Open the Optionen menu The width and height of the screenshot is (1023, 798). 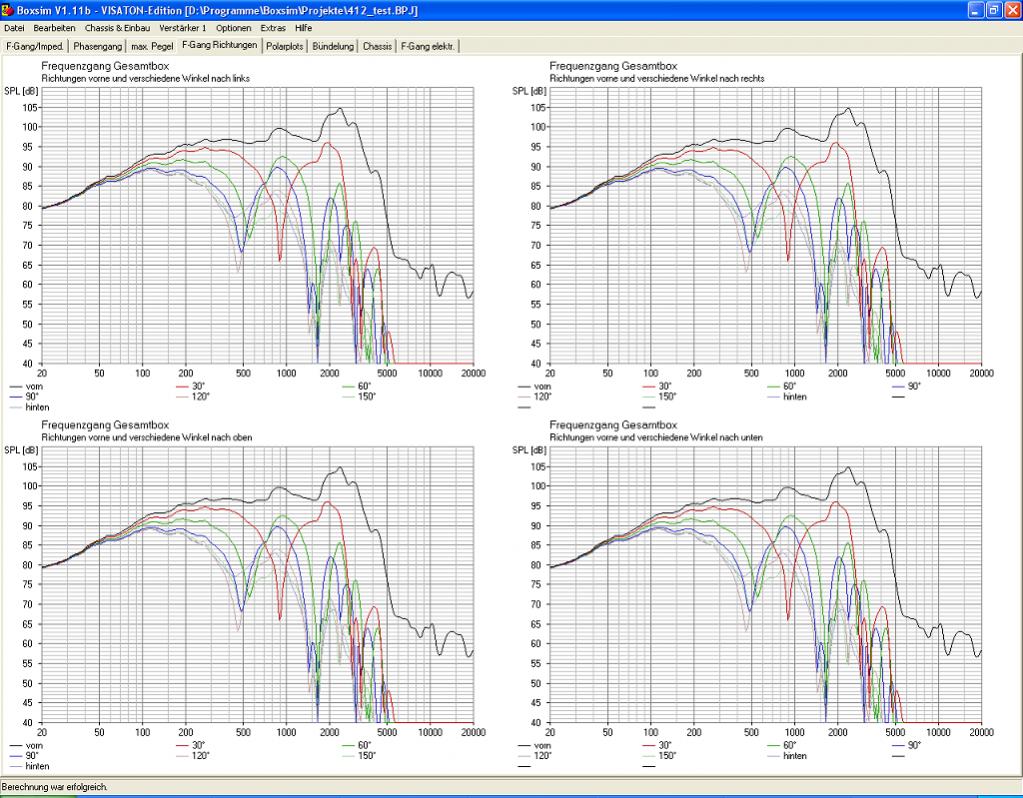point(234,28)
